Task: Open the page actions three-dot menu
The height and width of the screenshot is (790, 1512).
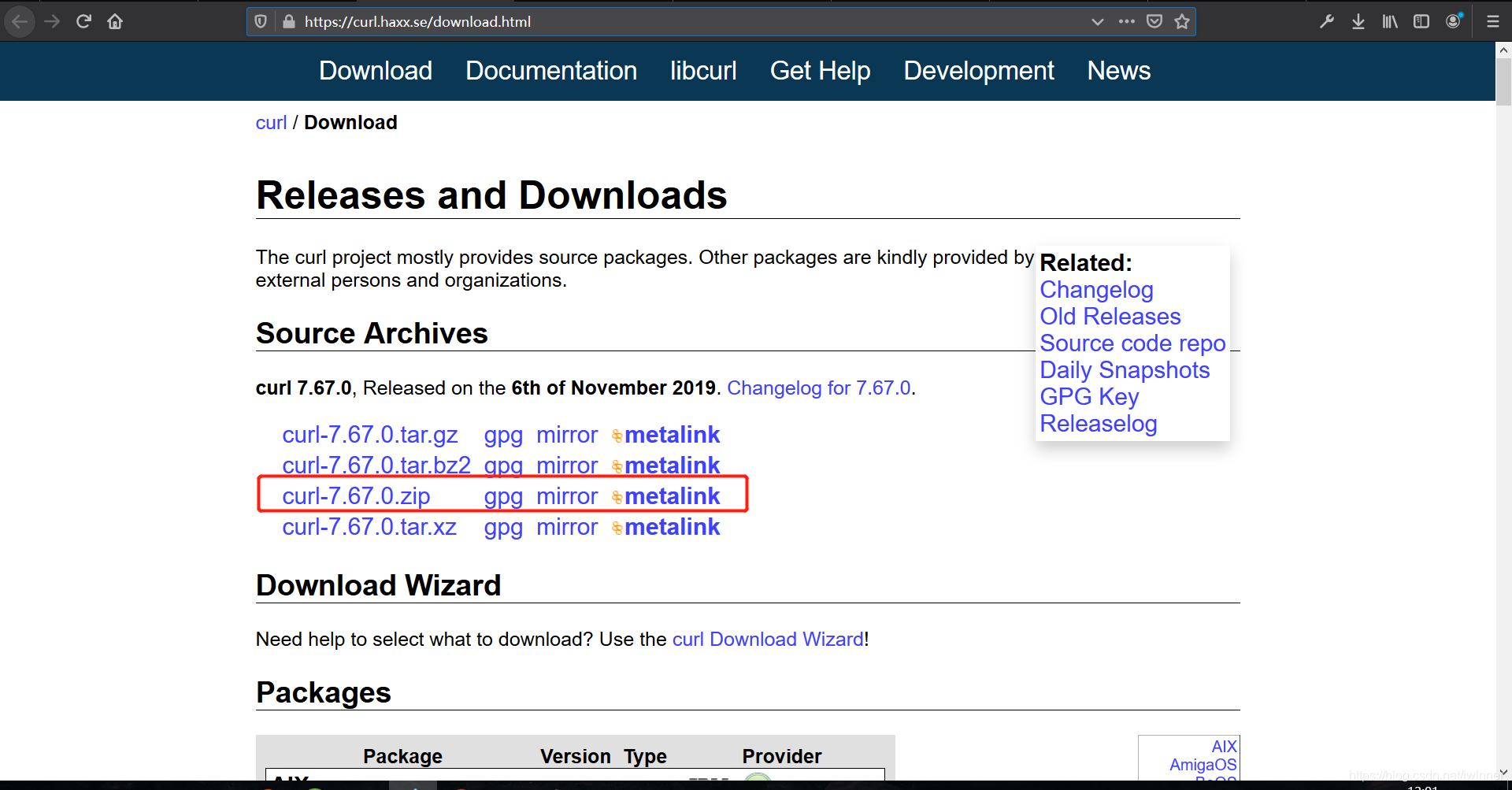Action: (1127, 21)
